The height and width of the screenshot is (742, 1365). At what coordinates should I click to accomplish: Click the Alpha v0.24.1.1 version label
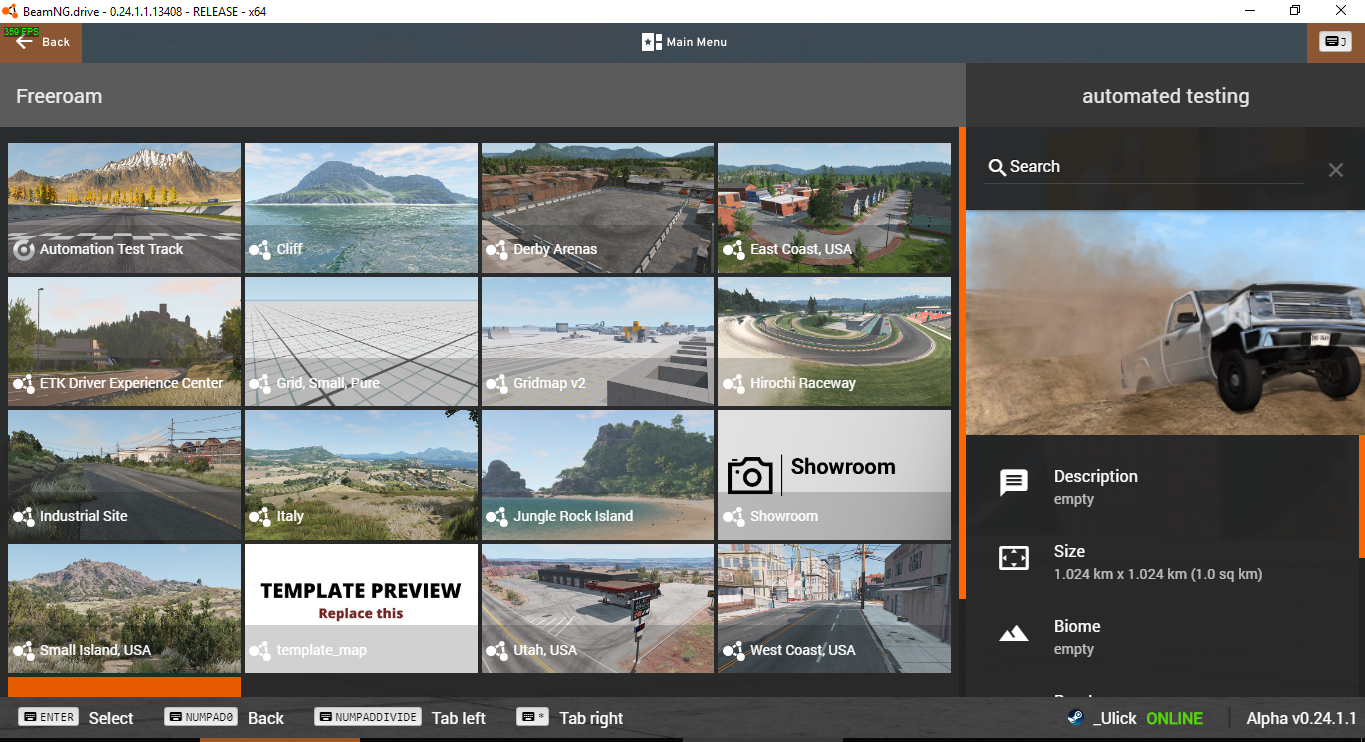point(1301,718)
